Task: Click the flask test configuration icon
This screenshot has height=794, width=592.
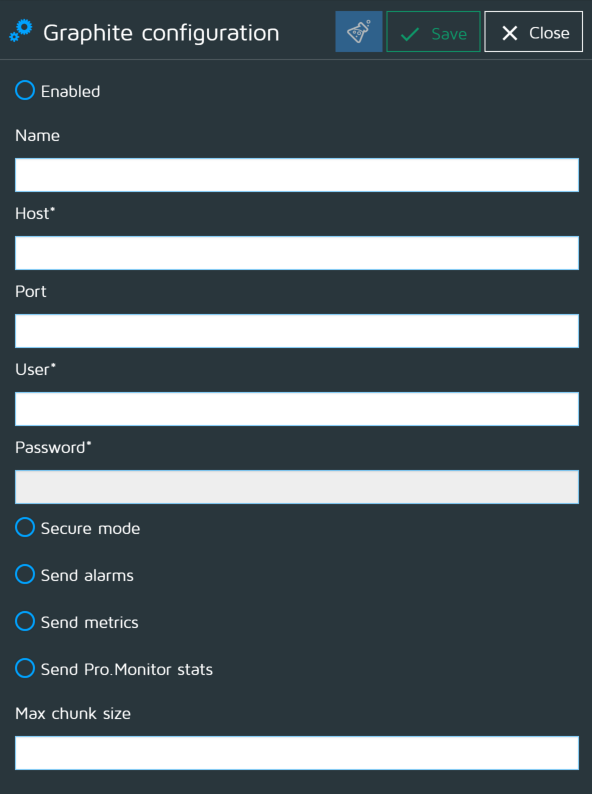Action: pyautogui.click(x=359, y=31)
